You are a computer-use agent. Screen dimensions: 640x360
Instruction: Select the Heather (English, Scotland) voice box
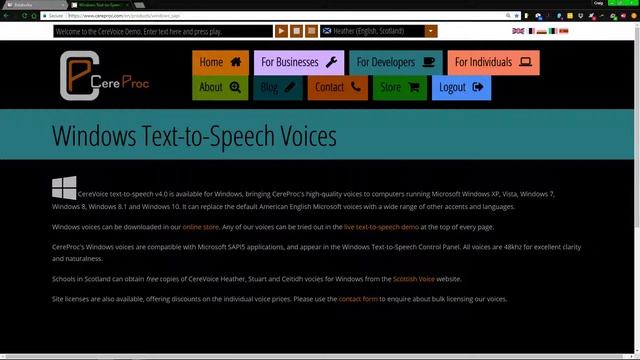[x=372, y=31]
